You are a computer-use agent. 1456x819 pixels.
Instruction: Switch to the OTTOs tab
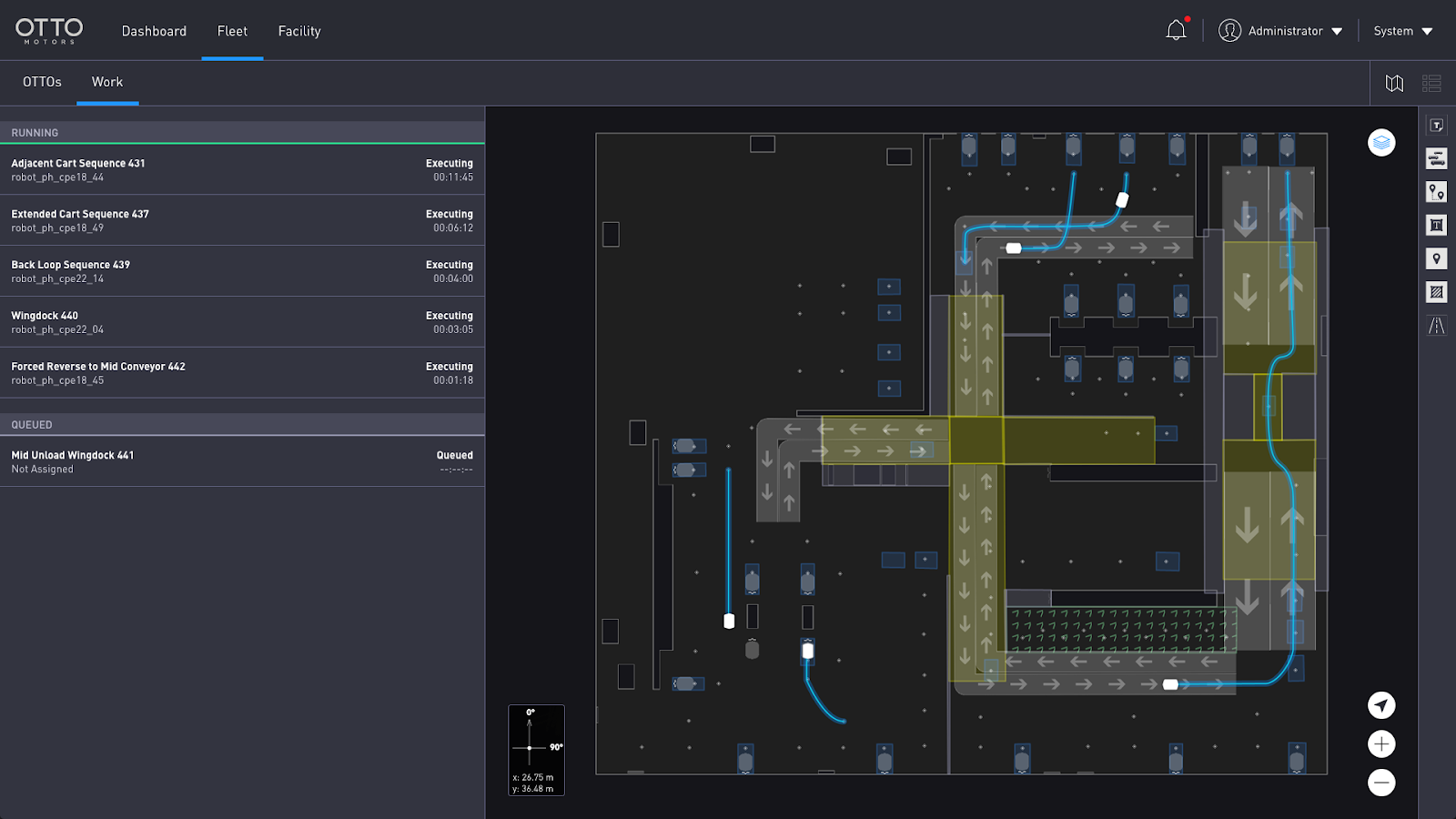pos(42,82)
